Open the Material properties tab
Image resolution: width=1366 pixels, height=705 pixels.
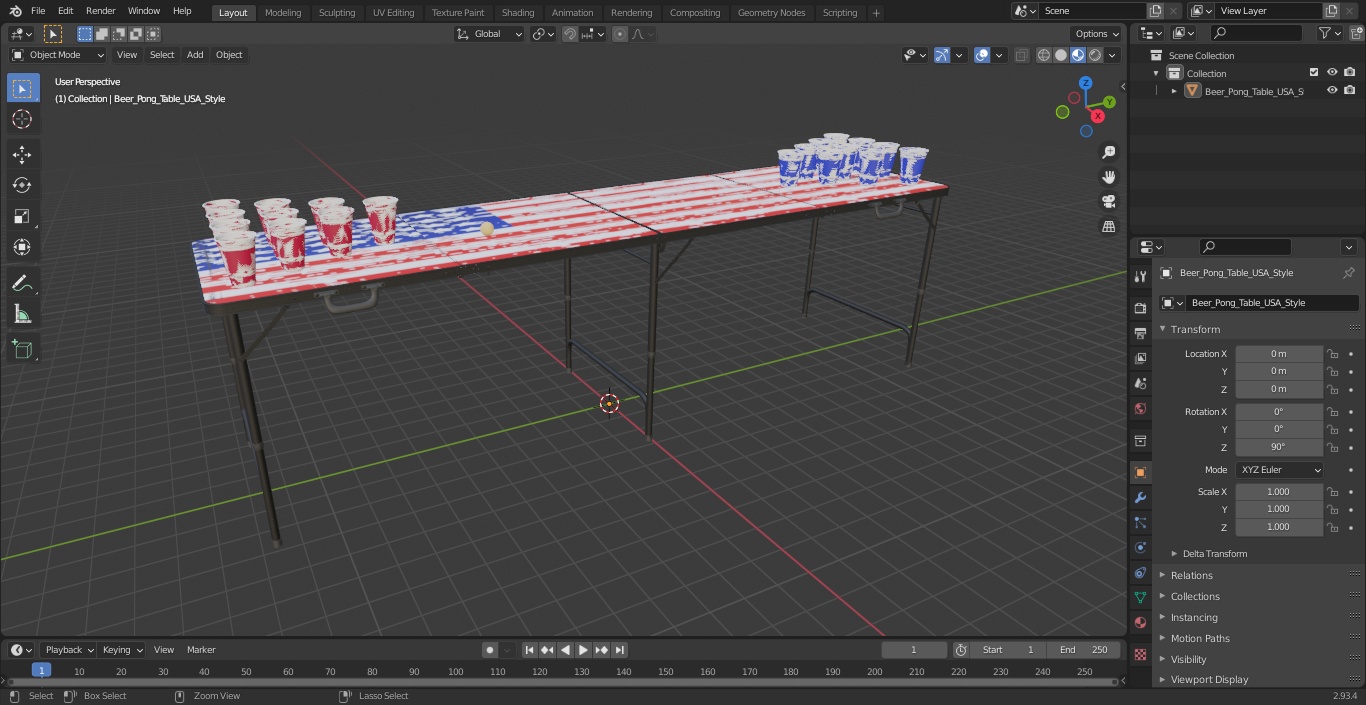pos(1140,622)
